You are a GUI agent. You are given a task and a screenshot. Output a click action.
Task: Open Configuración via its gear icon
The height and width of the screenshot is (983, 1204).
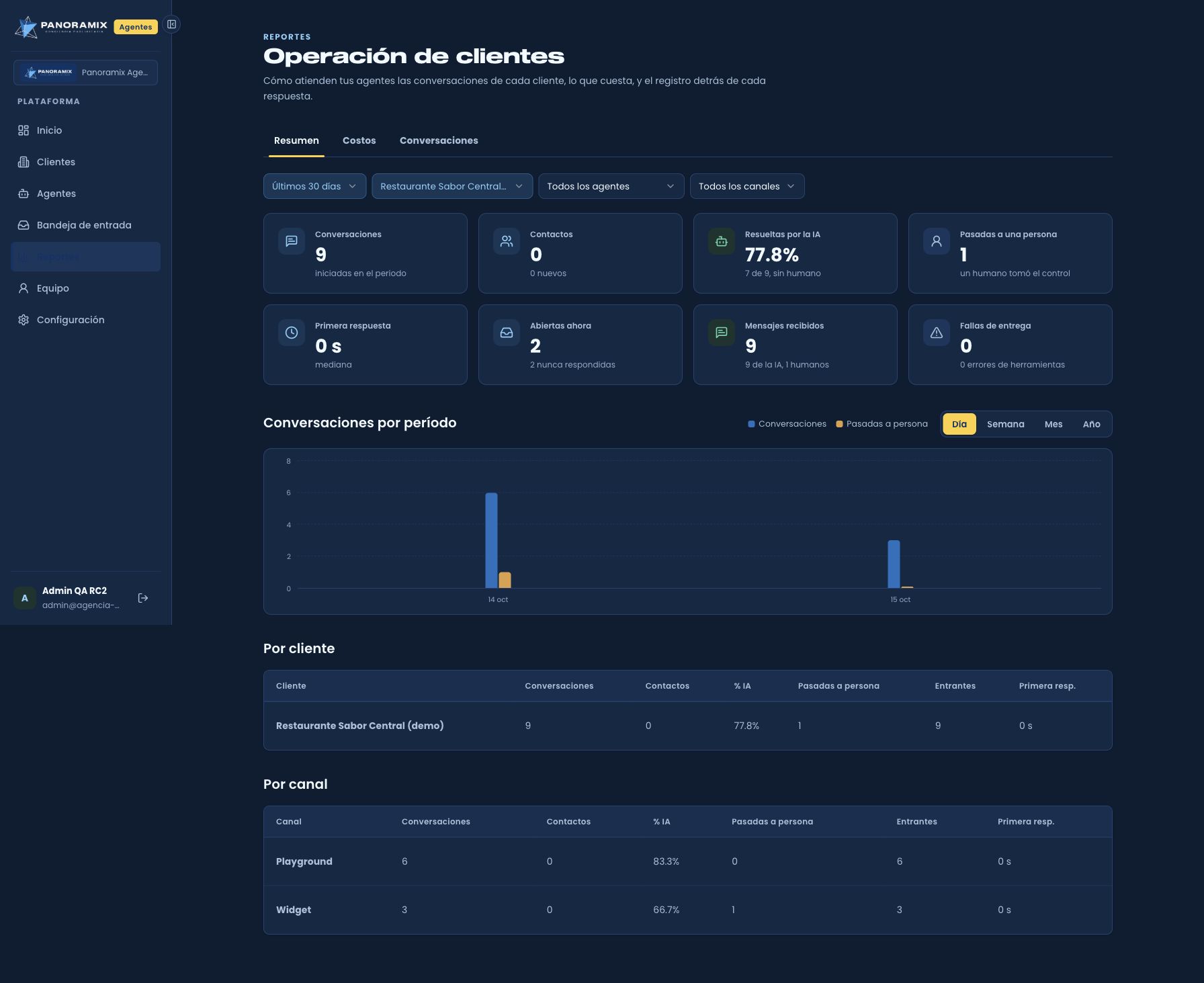tap(24, 320)
